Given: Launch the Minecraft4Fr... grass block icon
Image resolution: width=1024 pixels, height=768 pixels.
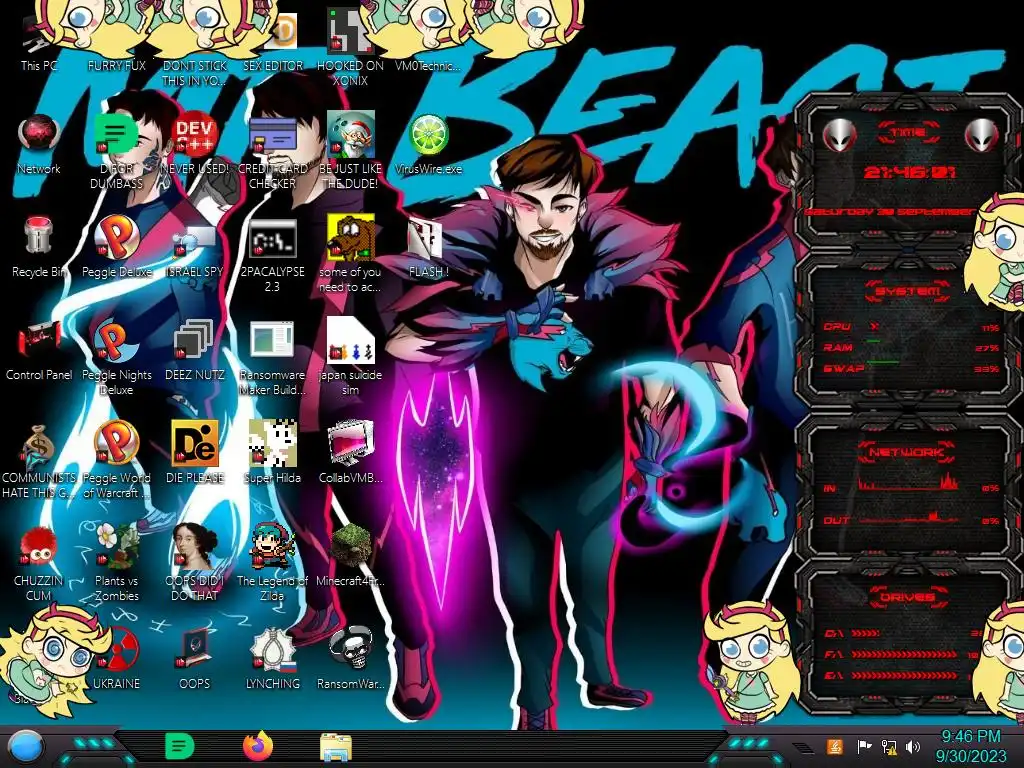Looking at the screenshot, I should [x=351, y=555].
